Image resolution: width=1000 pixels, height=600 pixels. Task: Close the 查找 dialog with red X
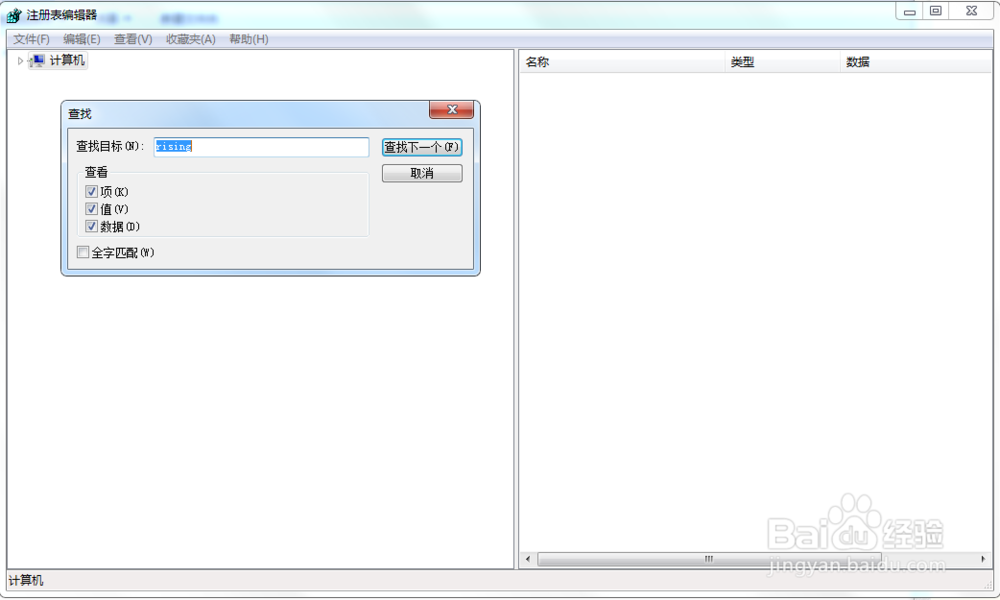(452, 110)
